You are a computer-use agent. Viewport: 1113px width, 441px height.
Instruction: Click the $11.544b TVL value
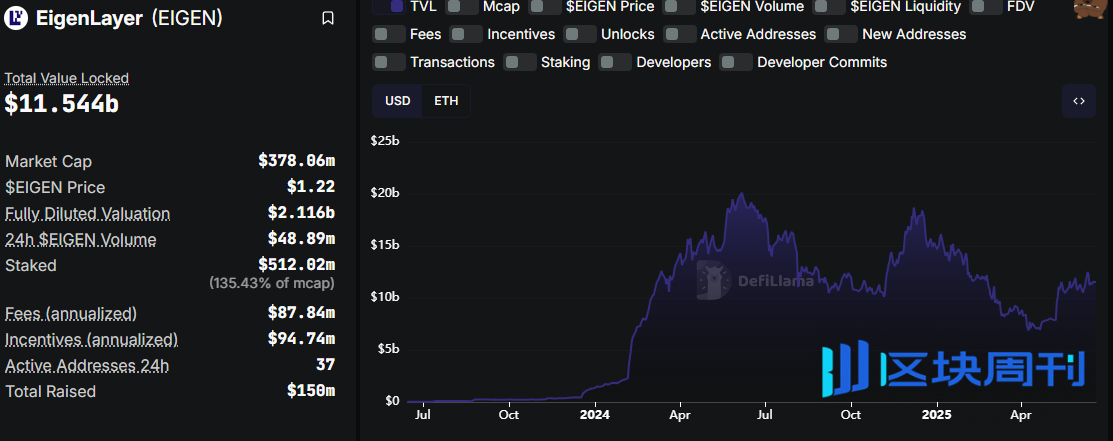(x=62, y=104)
